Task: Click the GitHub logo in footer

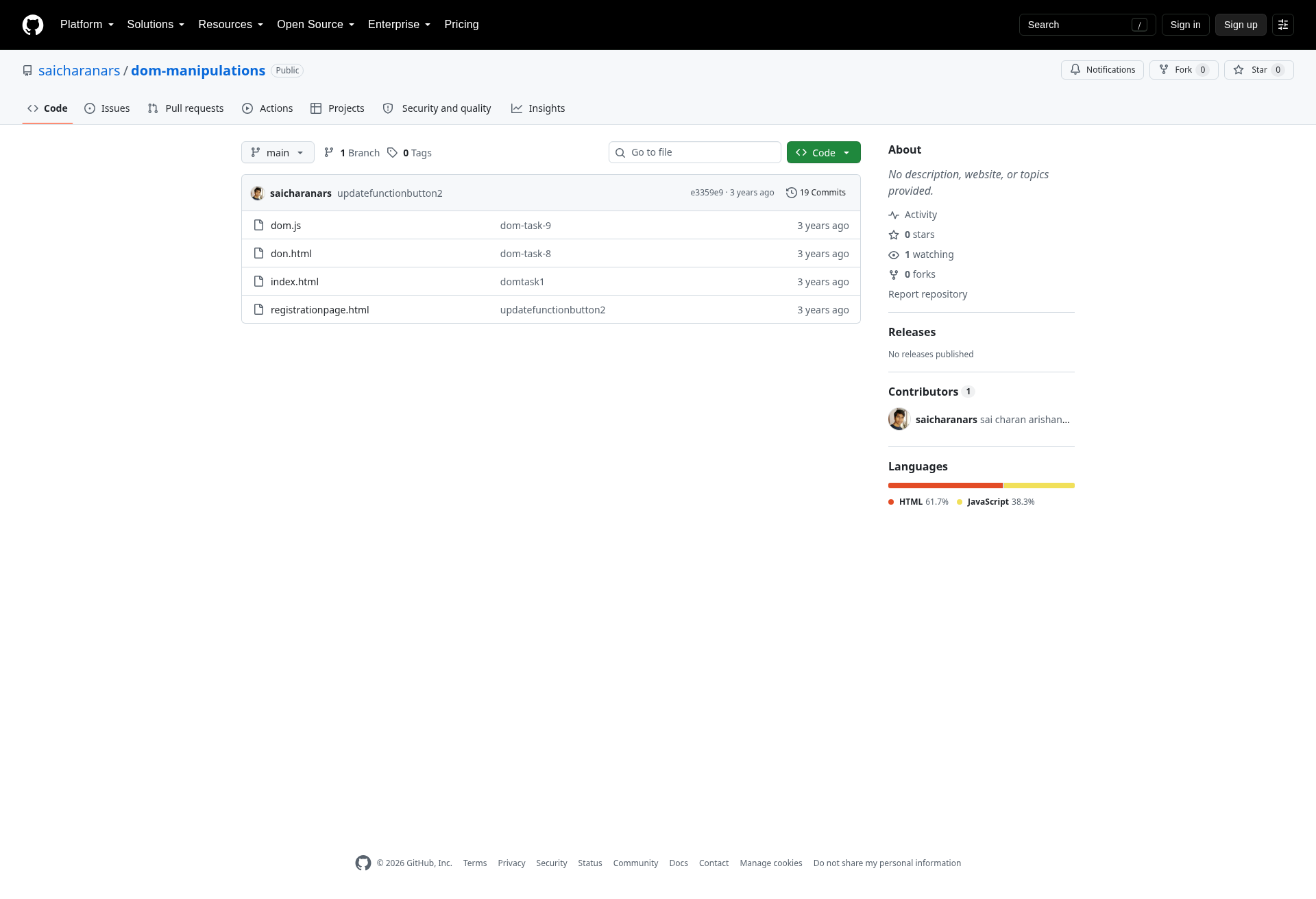Action: tap(363, 863)
